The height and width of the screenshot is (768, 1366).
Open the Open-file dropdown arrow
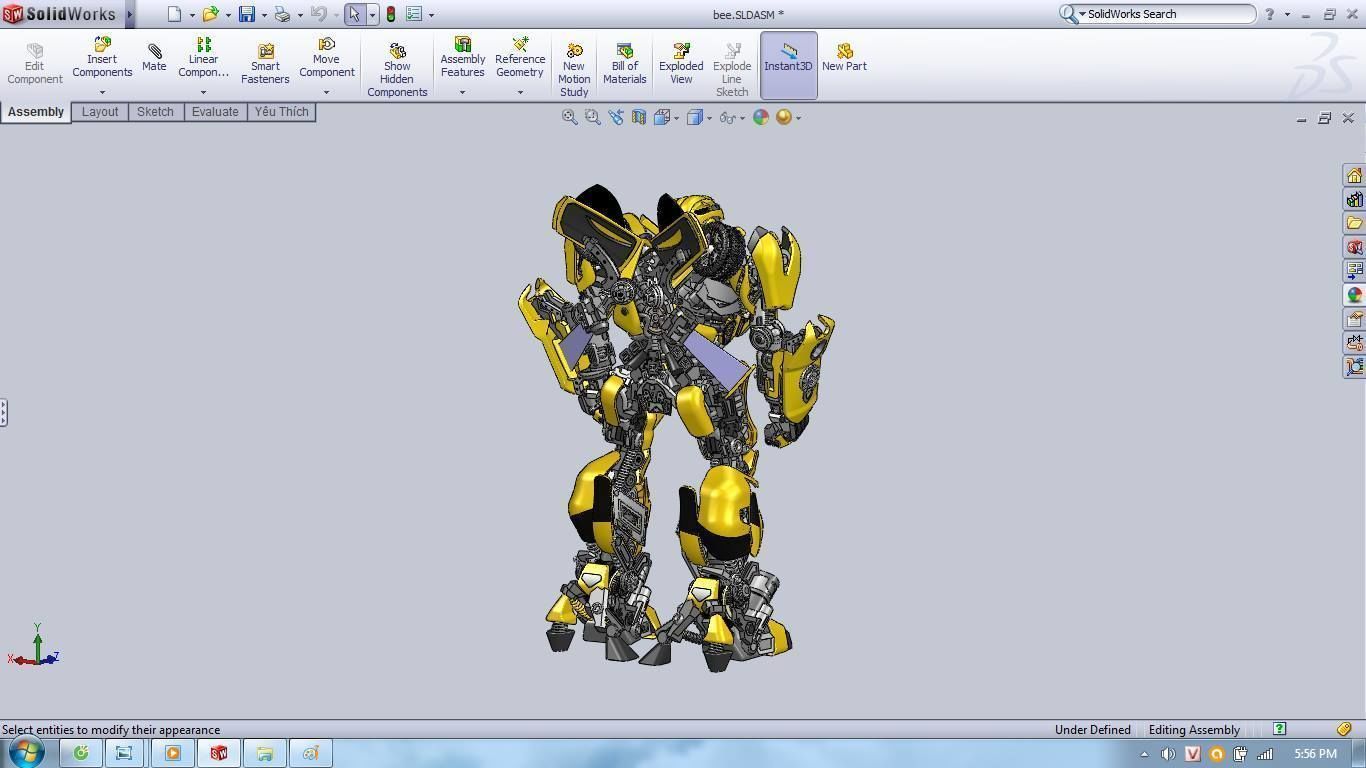click(228, 15)
